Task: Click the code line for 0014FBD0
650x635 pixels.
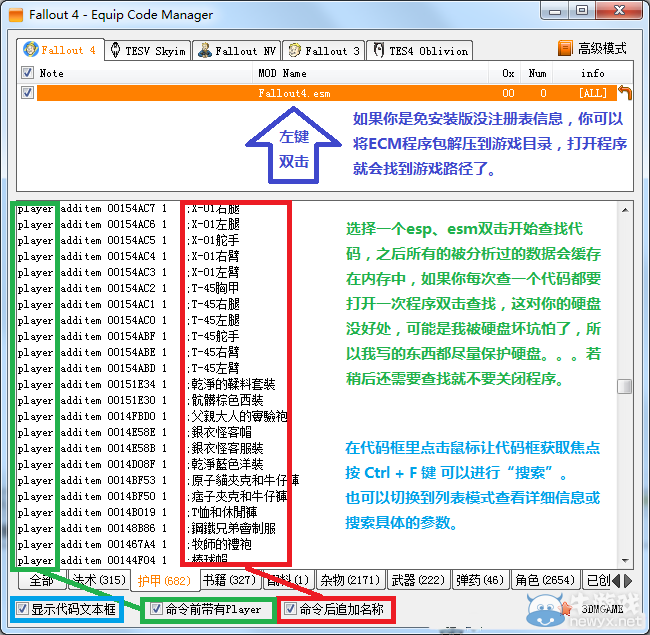Action: pos(152,416)
